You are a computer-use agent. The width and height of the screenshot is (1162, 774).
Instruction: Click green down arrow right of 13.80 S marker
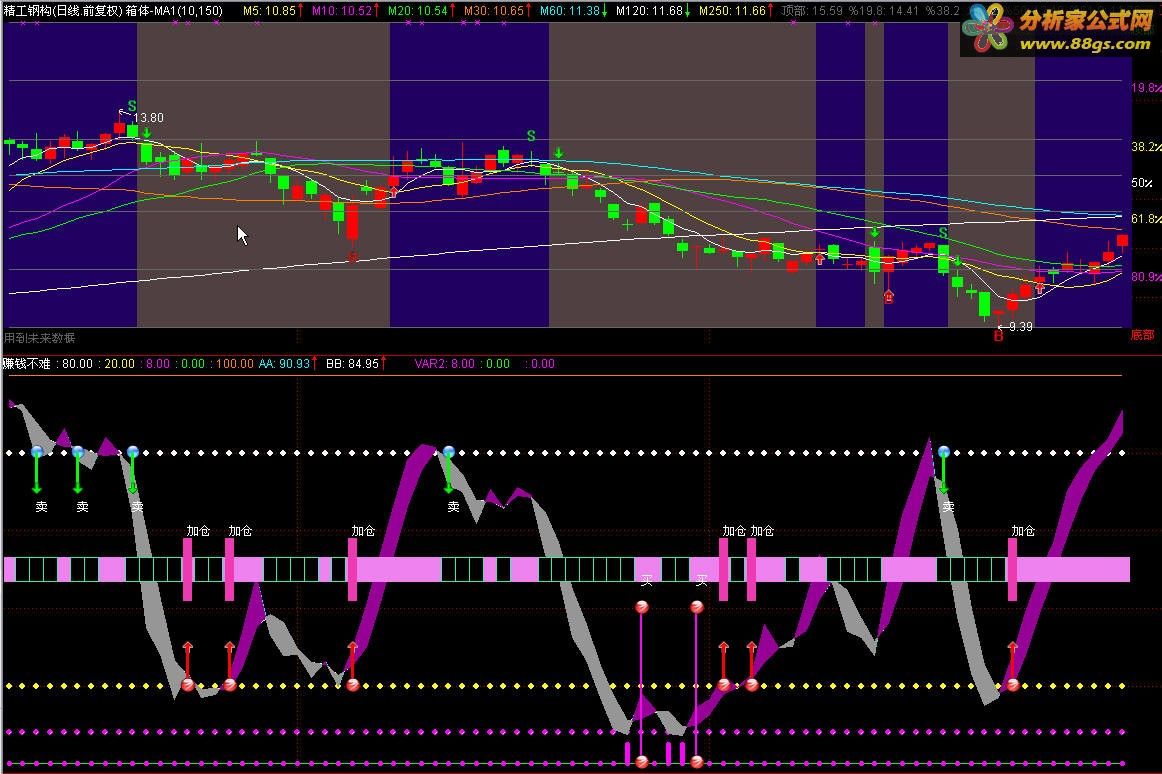click(147, 133)
